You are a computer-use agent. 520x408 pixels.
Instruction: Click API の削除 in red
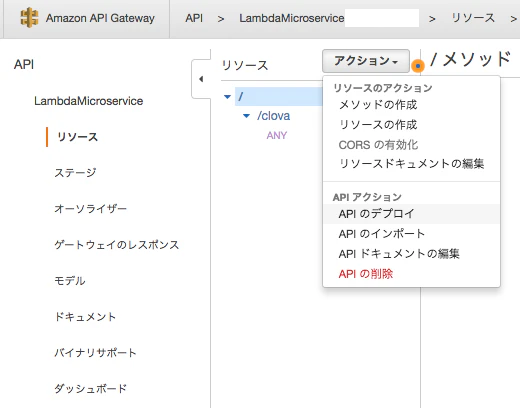366,274
